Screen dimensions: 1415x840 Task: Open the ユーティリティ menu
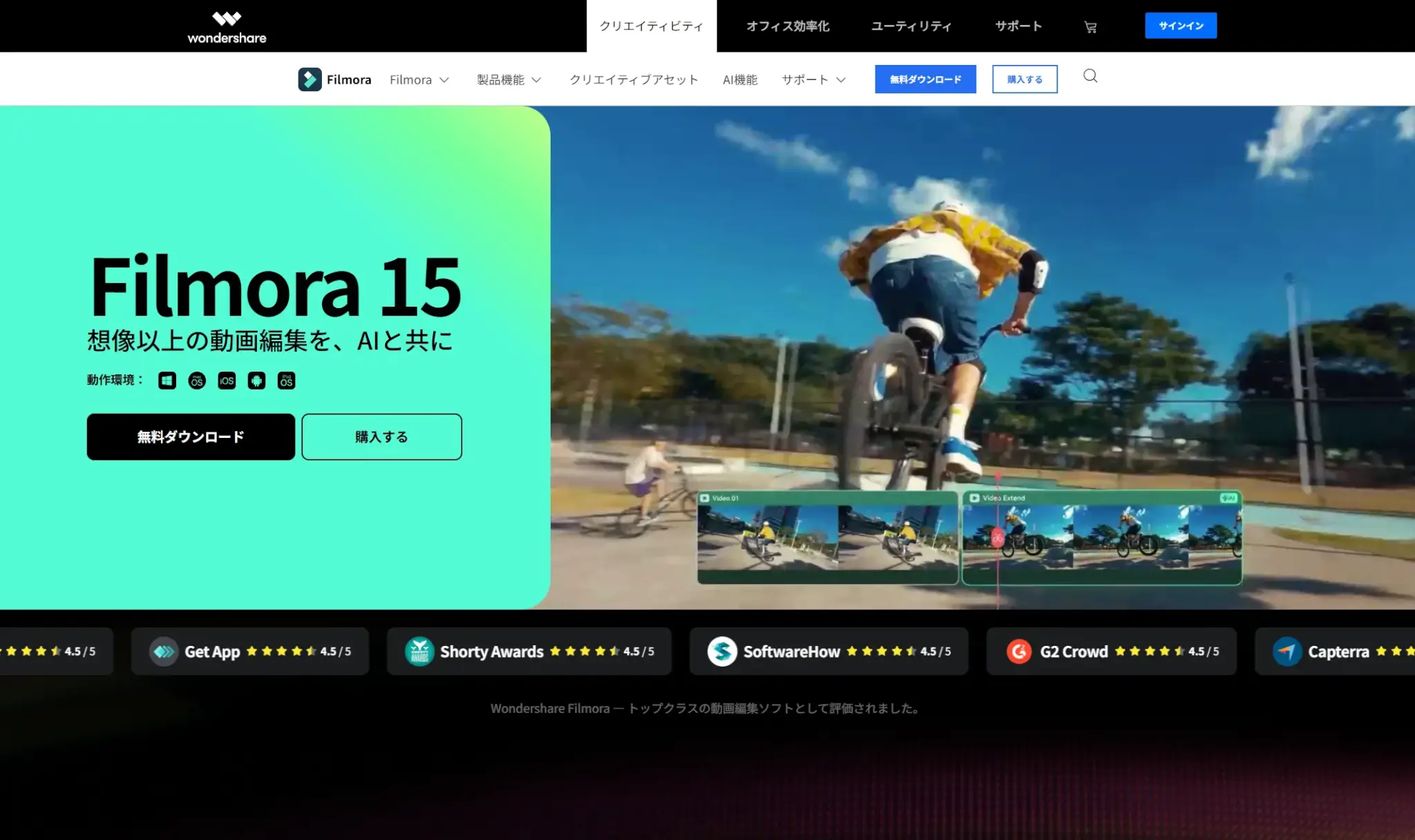[x=911, y=26]
